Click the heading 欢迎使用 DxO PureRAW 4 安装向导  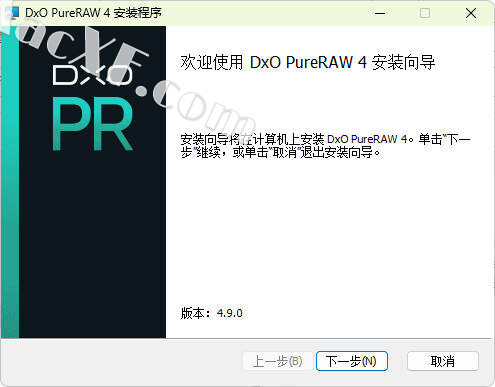tap(308, 62)
